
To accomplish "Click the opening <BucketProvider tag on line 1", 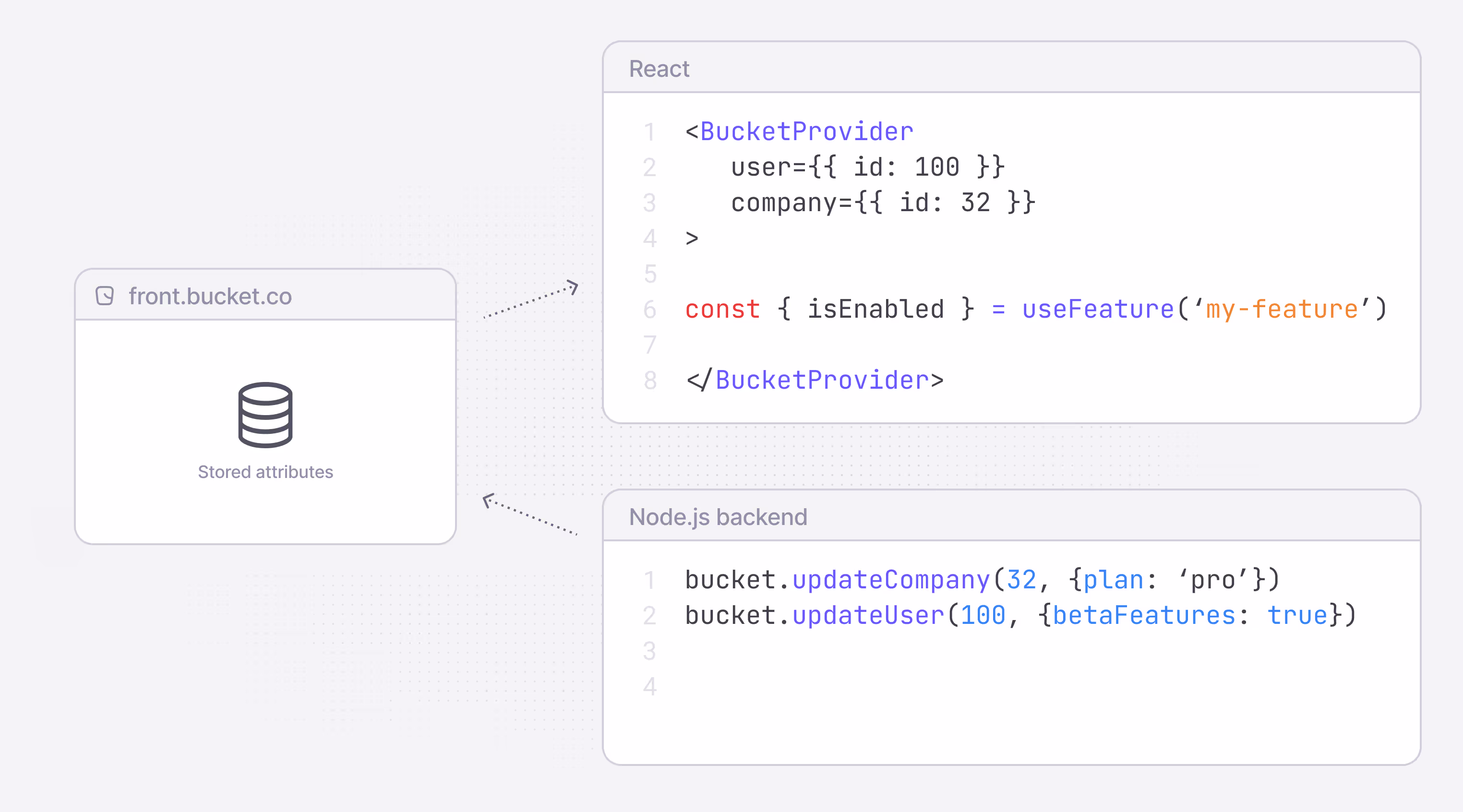I will pos(799,132).
